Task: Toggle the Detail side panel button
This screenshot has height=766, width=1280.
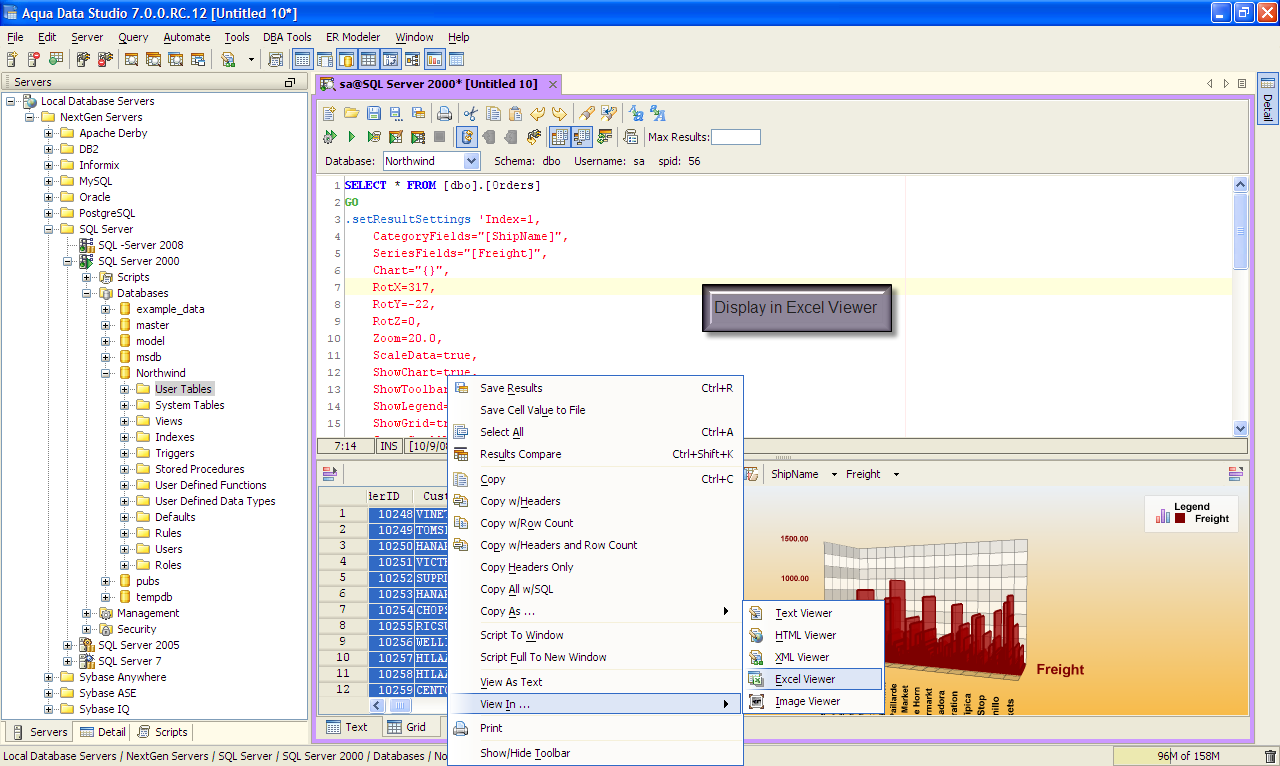Action: pyautogui.click(x=1267, y=100)
